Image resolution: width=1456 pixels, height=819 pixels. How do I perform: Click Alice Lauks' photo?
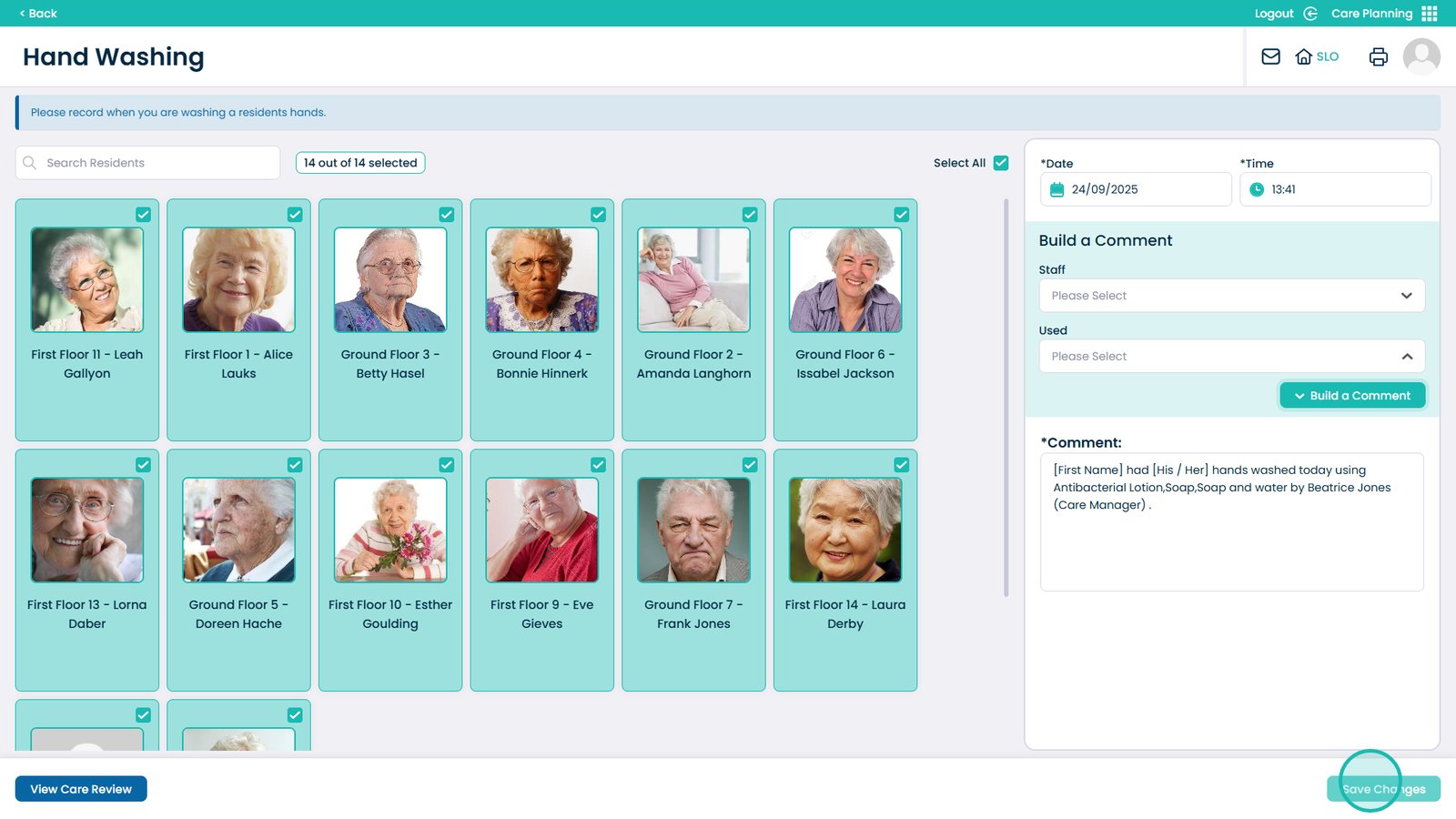[x=238, y=279]
